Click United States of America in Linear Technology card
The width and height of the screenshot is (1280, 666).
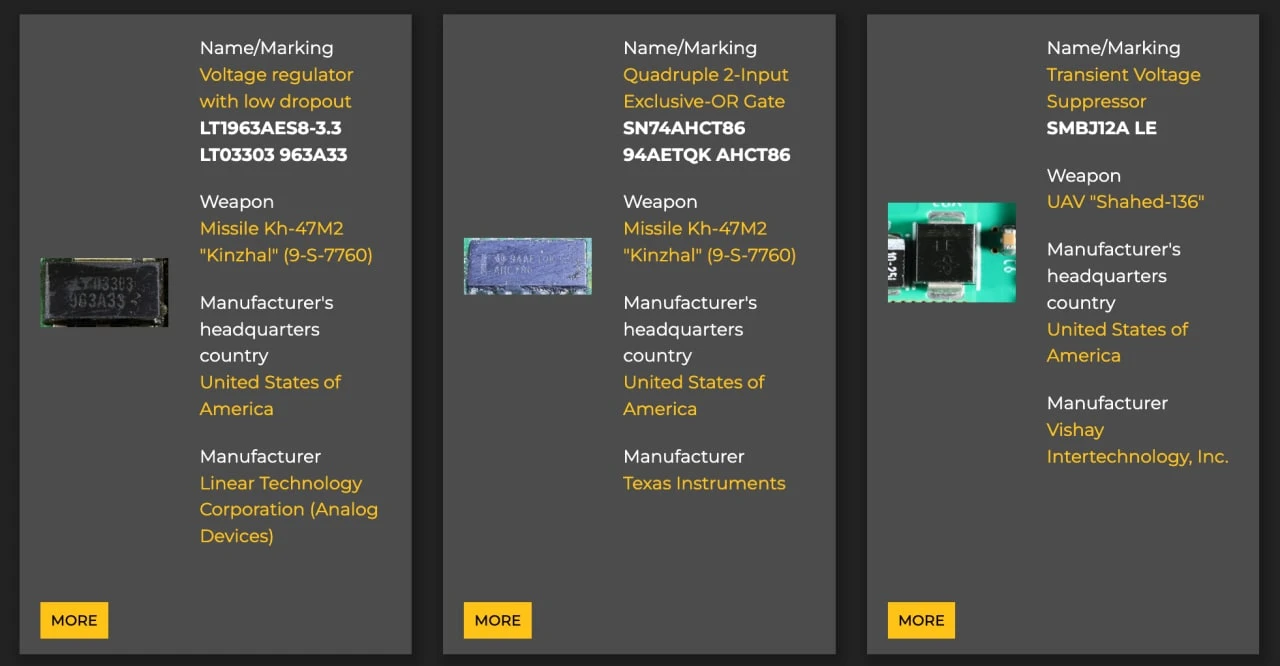(270, 395)
